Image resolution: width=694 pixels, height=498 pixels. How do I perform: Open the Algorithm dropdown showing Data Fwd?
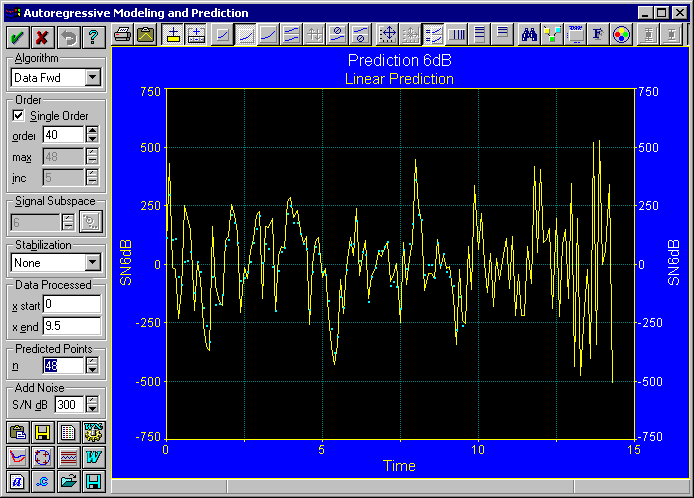(x=93, y=77)
